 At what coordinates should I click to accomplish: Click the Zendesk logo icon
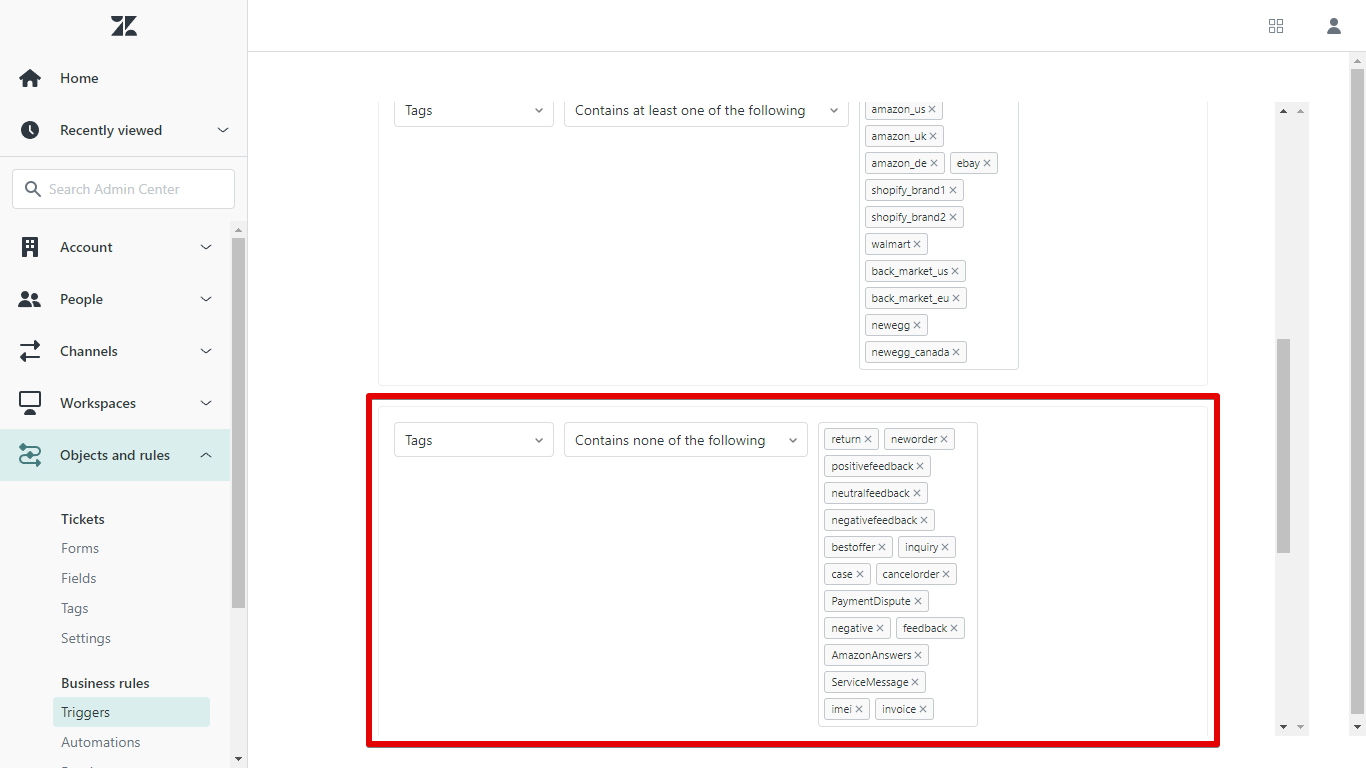coord(124,26)
